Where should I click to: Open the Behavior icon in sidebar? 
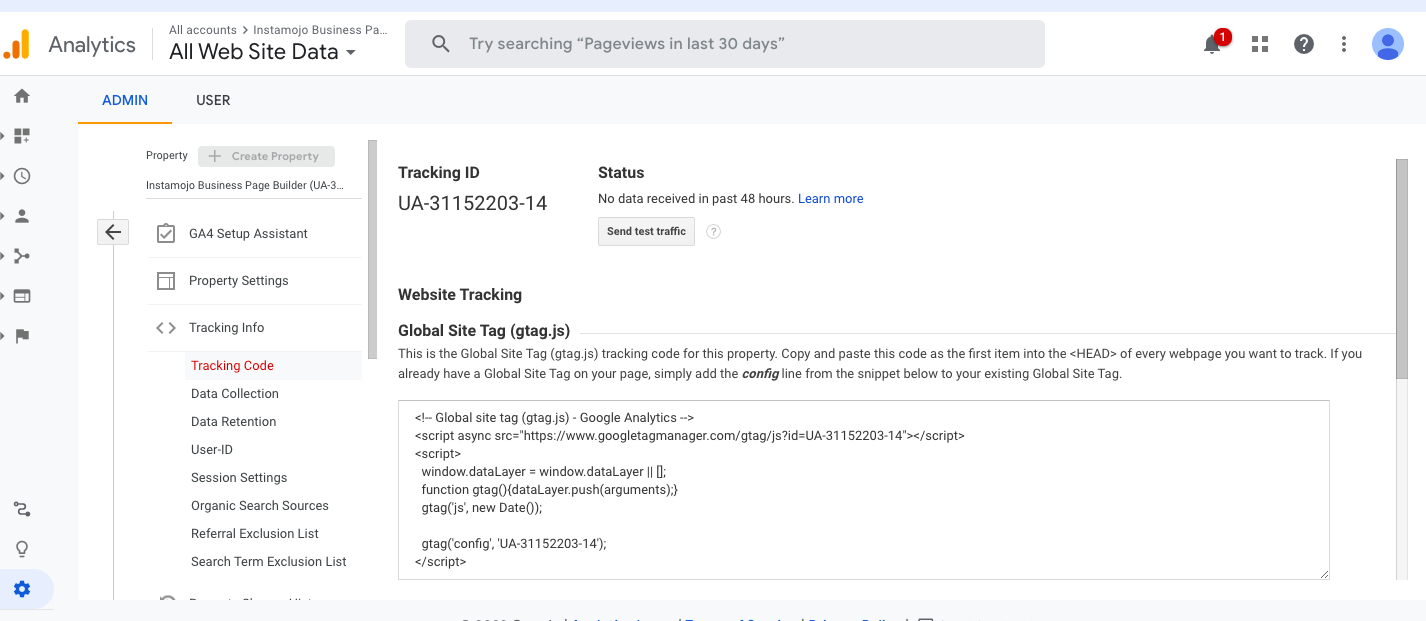22,296
